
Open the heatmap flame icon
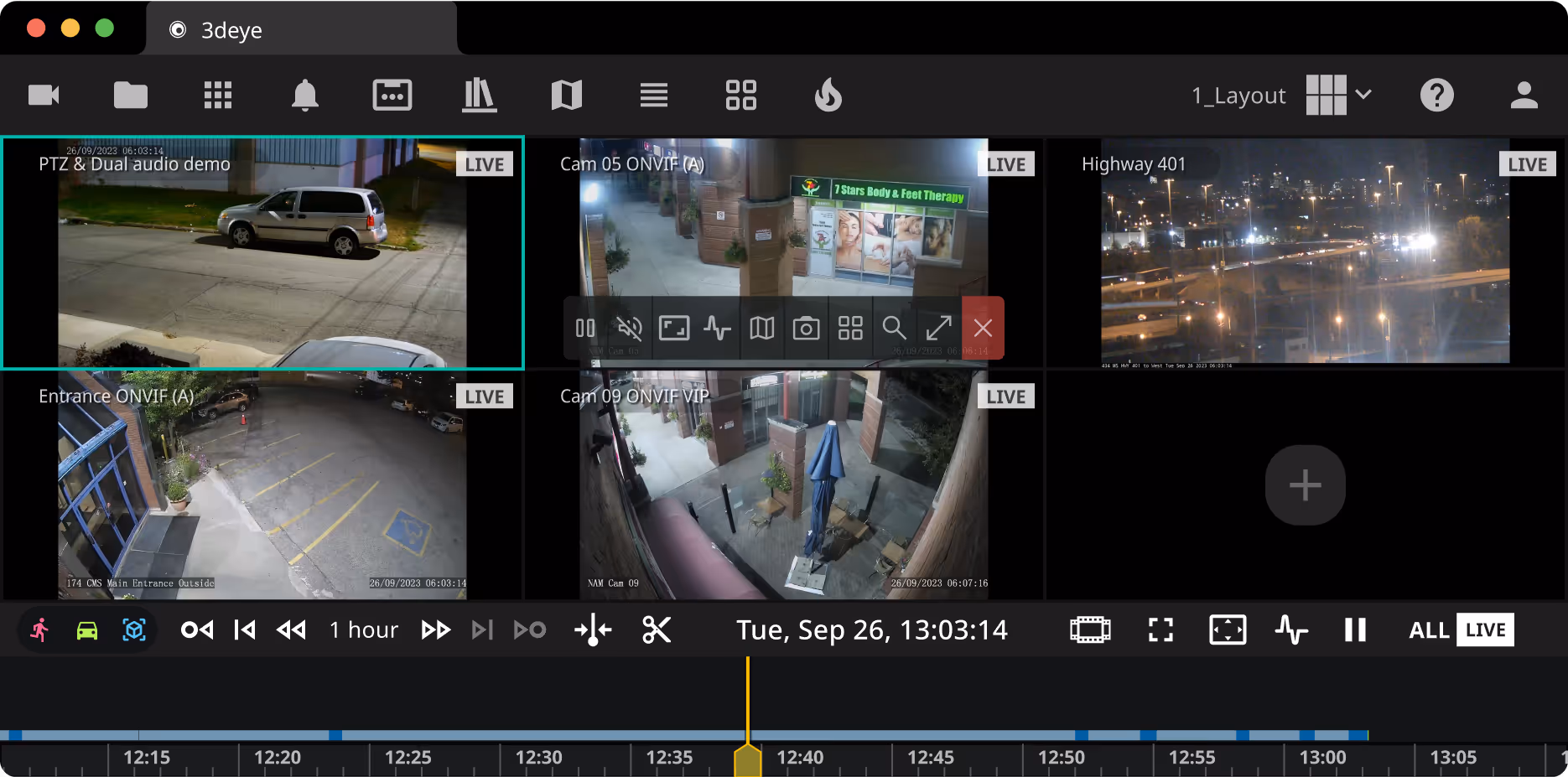click(x=828, y=96)
